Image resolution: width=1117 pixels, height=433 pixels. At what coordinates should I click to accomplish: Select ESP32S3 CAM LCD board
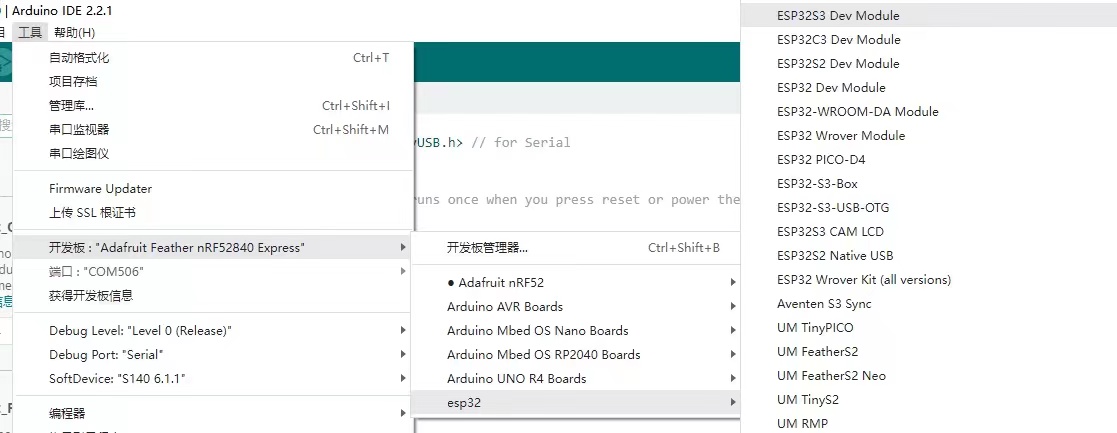[929, 231]
